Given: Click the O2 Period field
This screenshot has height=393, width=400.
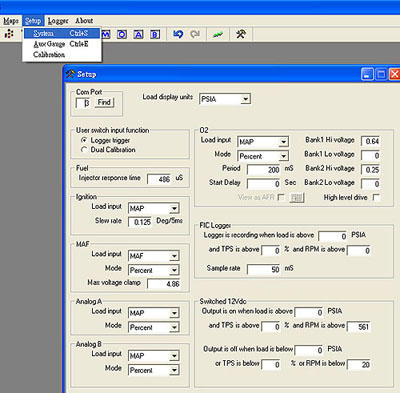Looking at the screenshot, I should pyautogui.click(x=264, y=170).
